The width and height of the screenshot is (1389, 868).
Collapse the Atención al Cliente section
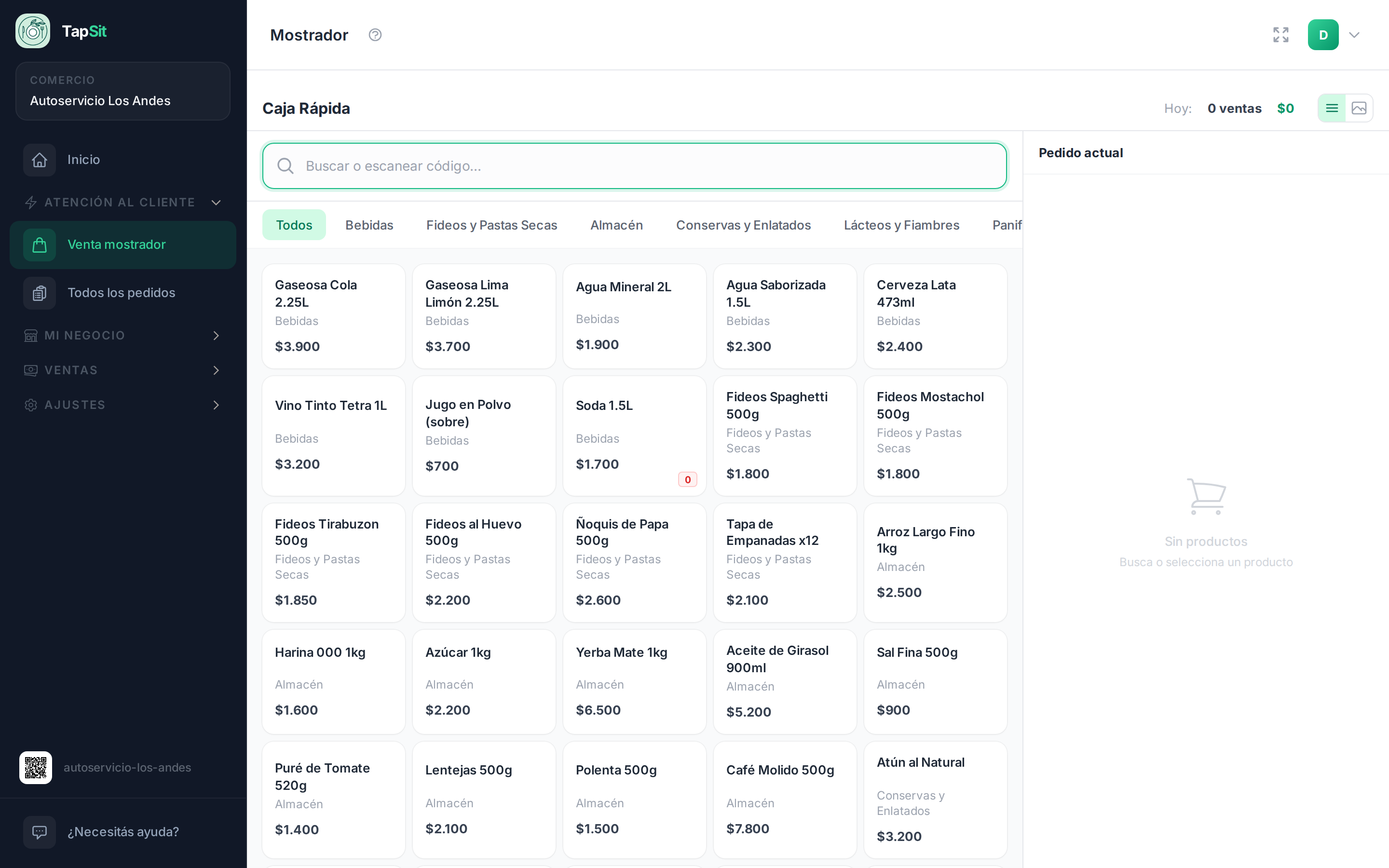click(216, 202)
